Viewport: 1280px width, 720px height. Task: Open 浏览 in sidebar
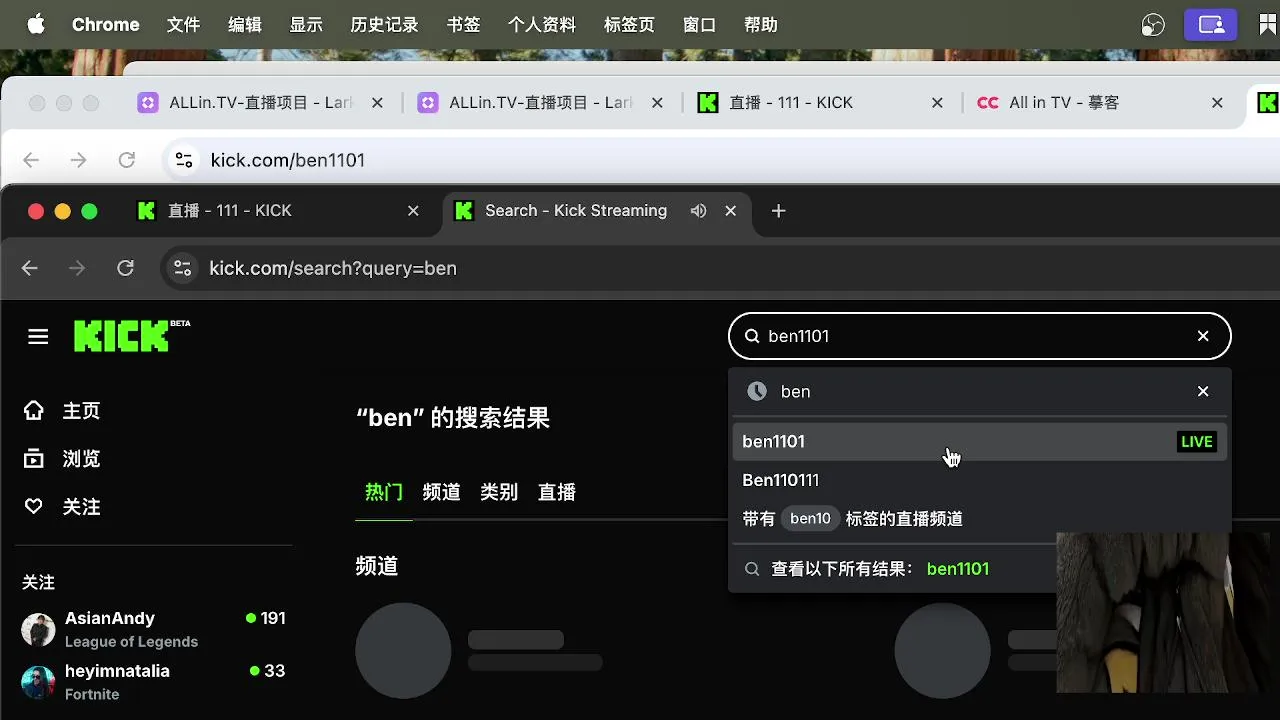(x=62, y=459)
